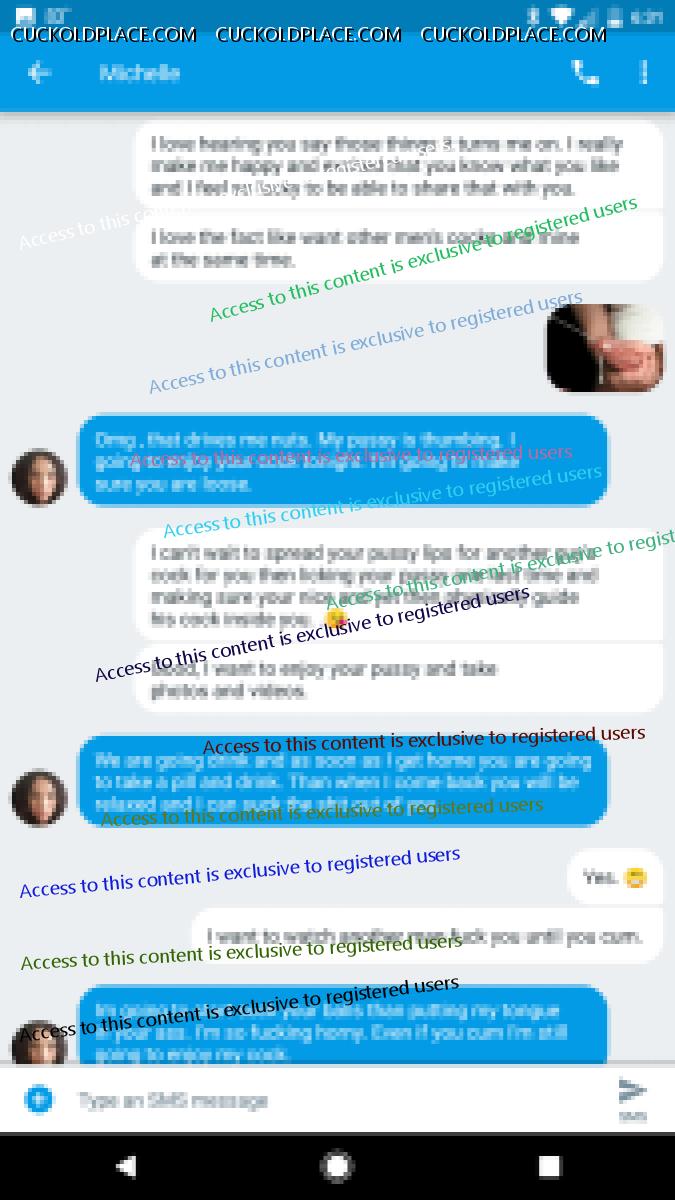
Task: Tap the Android home circle button
Action: (337, 1166)
